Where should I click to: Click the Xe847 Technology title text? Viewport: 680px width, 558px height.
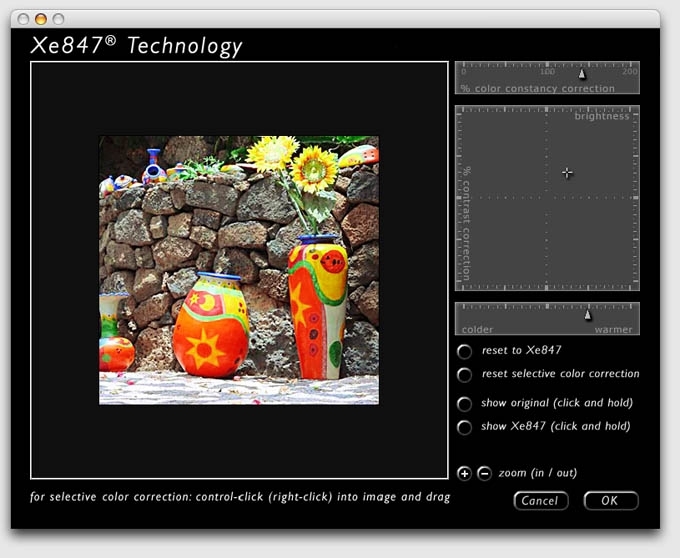pyautogui.click(x=137, y=46)
